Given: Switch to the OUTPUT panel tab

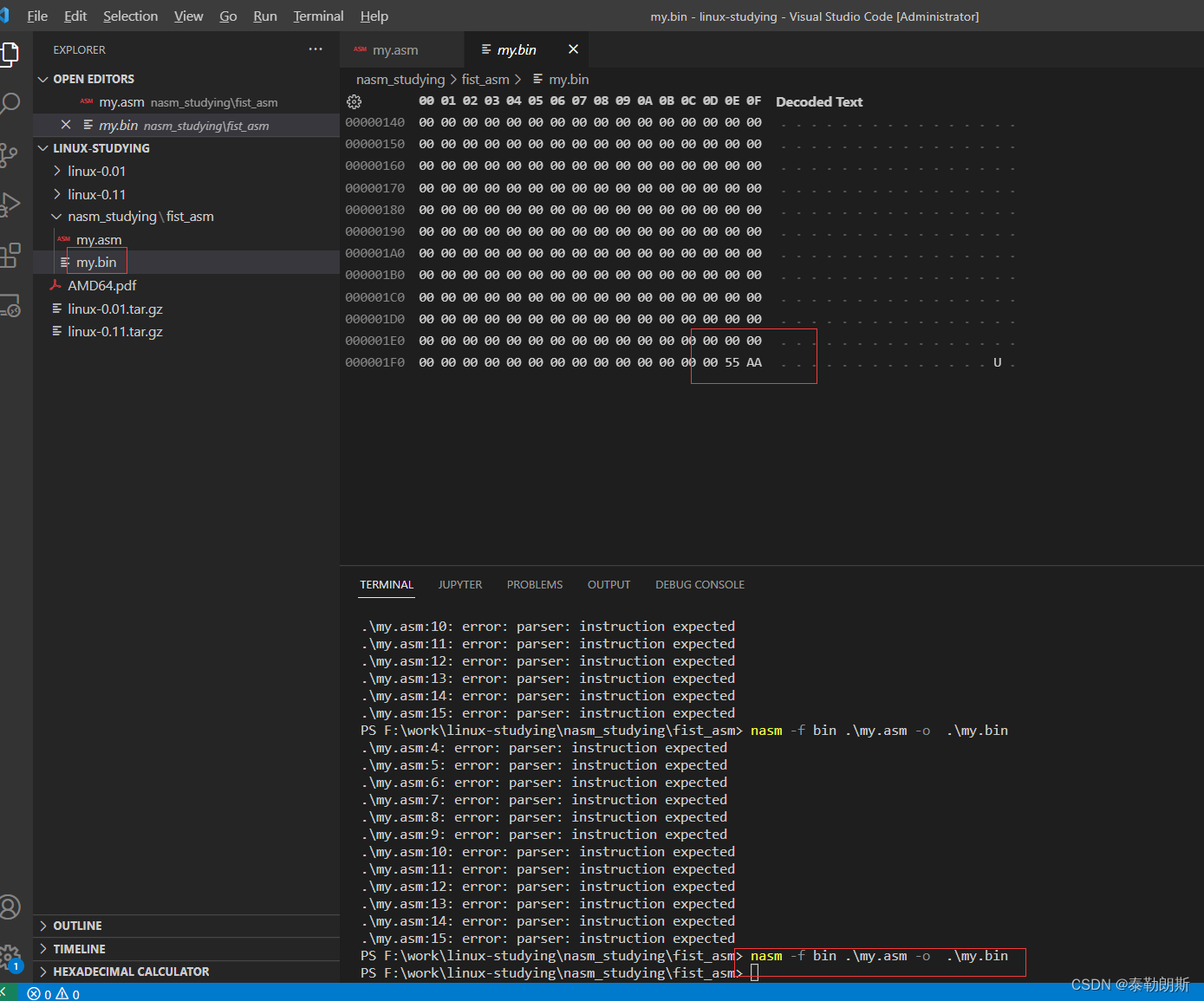Looking at the screenshot, I should [x=609, y=584].
